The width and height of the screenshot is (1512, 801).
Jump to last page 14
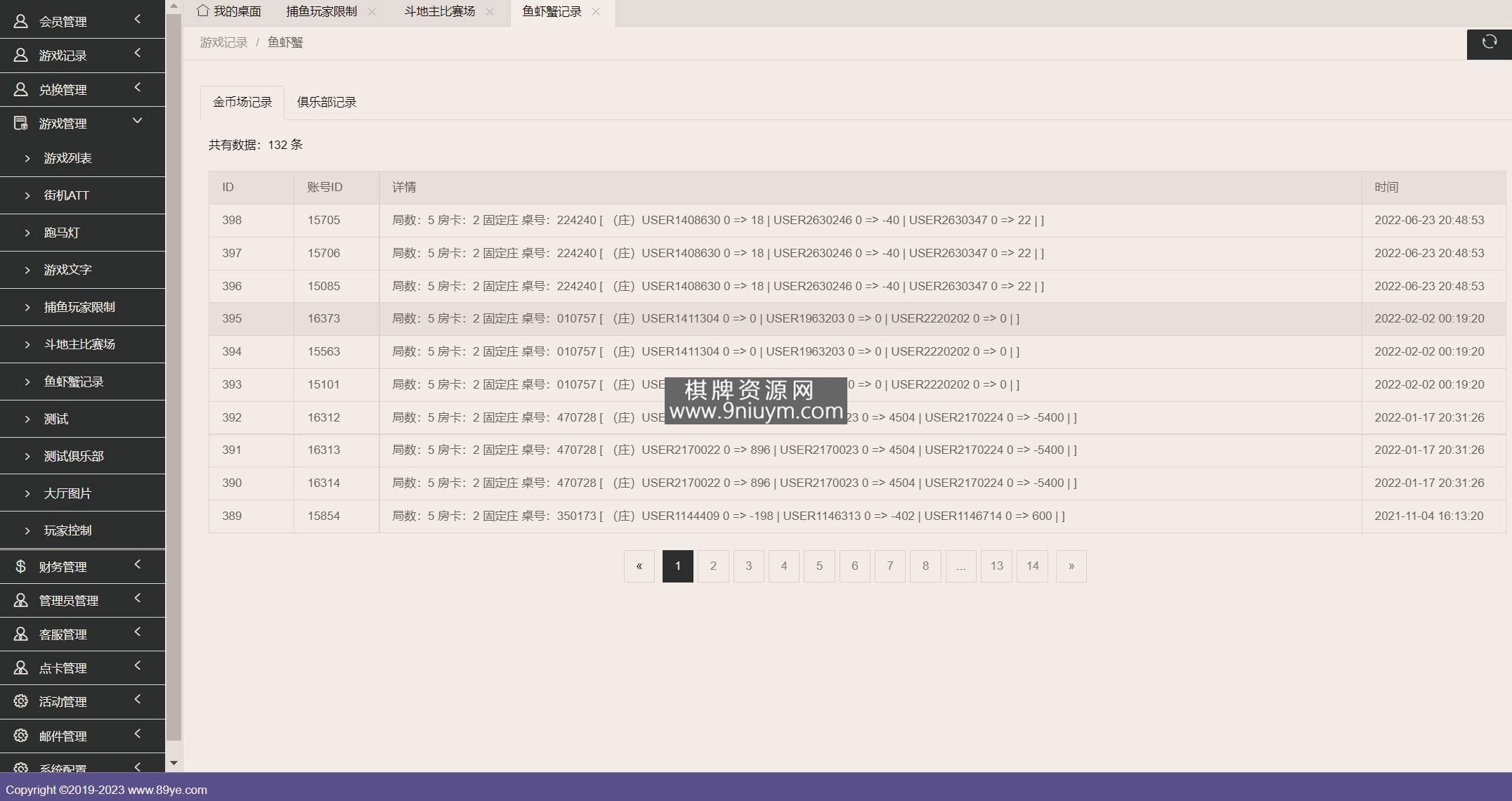(1033, 566)
